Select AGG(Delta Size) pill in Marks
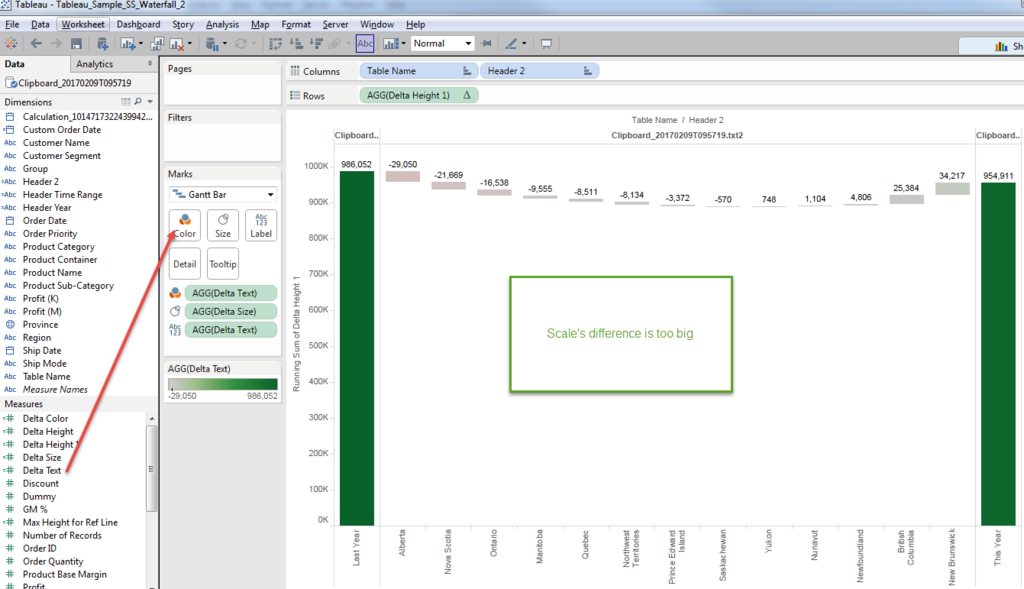 (231, 311)
